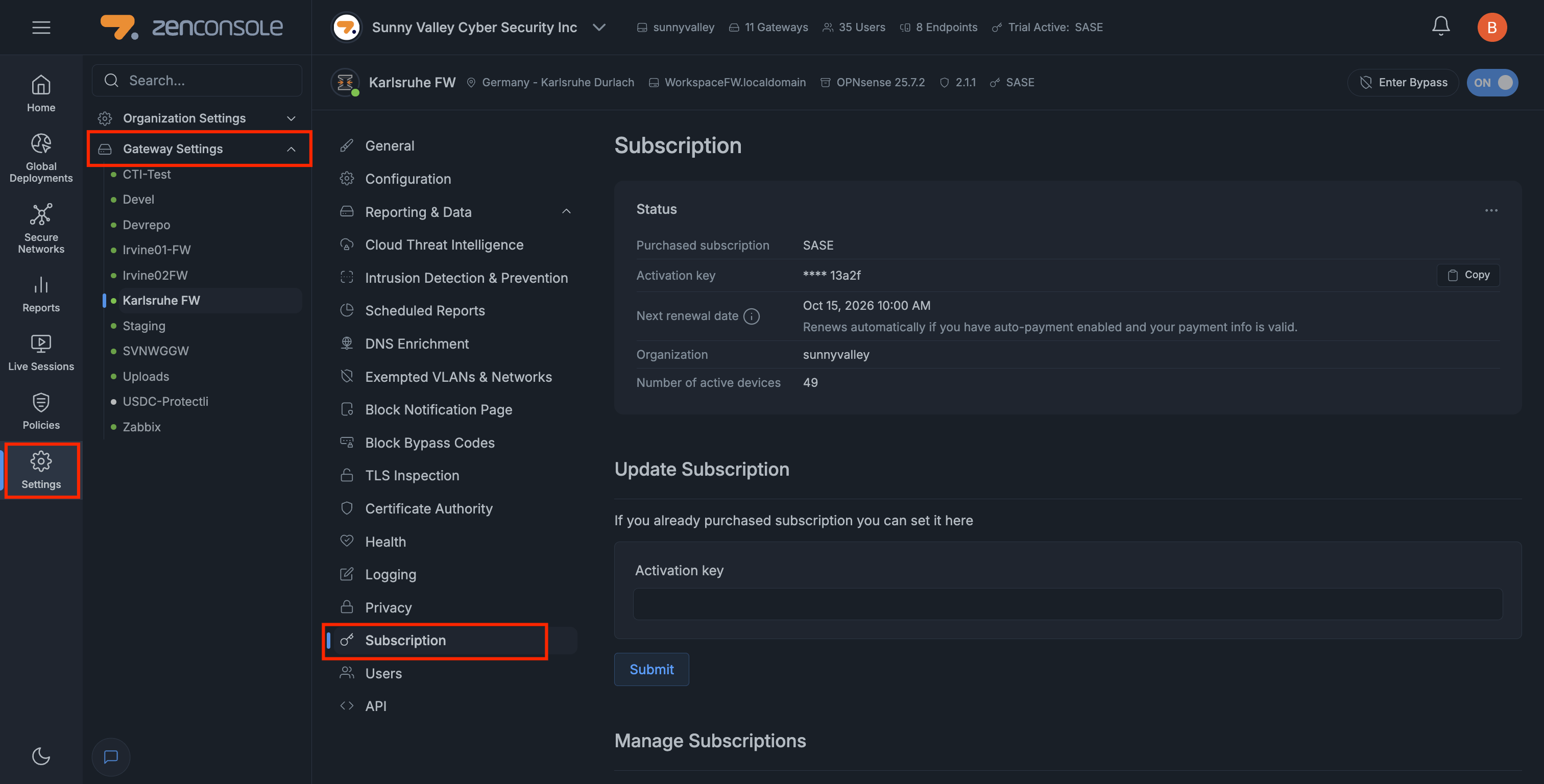The image size is (1544, 784).
Task: Expand the Organization Settings section
Action: tap(291, 117)
